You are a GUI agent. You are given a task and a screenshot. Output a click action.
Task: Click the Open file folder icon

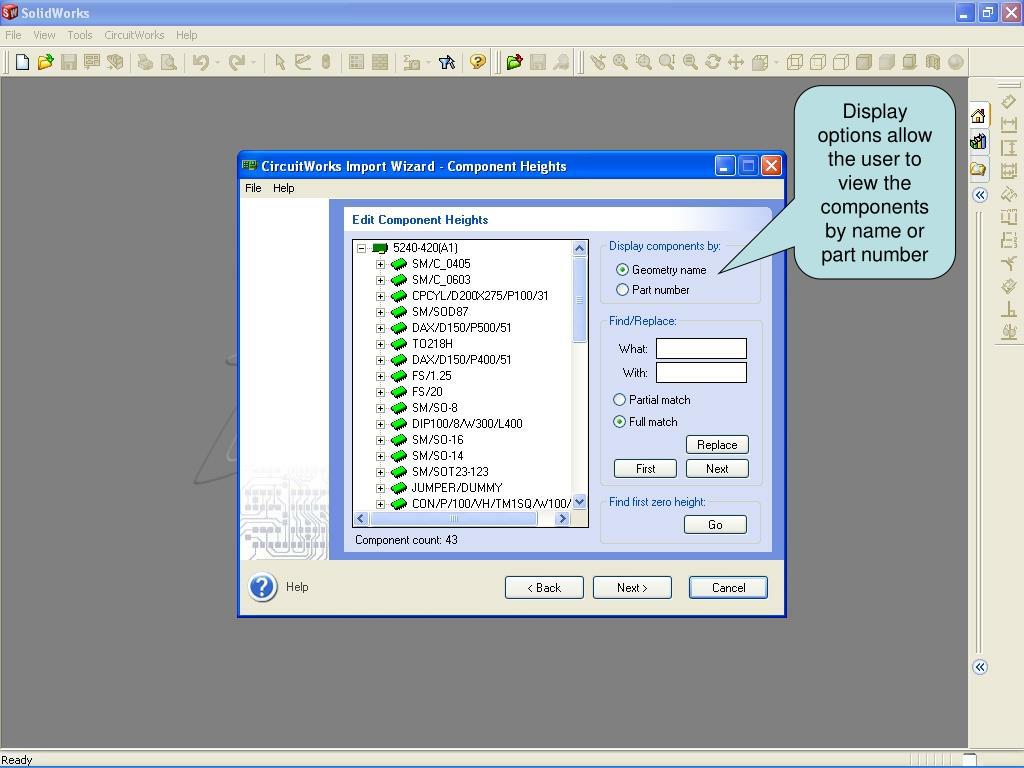tap(45, 62)
